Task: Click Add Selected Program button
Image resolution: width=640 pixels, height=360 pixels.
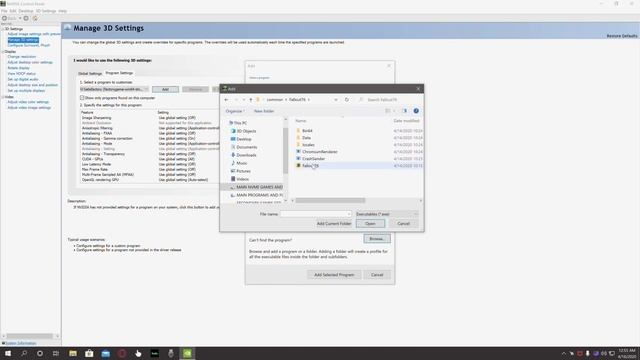Action: click(x=334, y=275)
